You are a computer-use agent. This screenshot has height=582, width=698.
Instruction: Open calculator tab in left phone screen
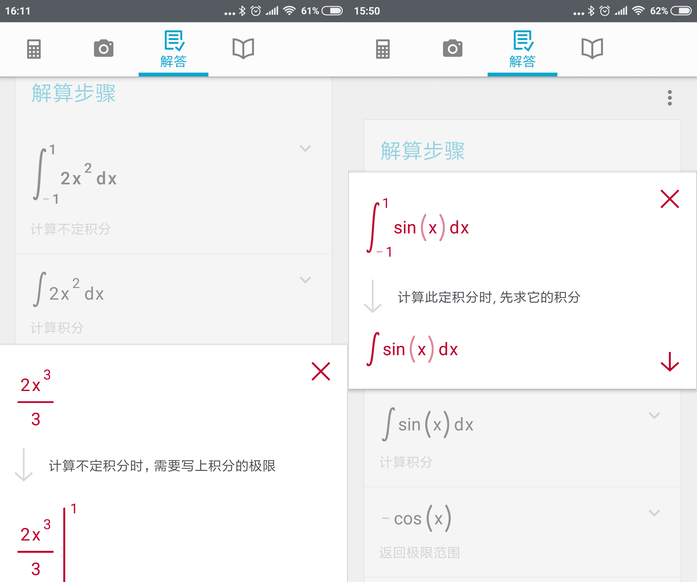[34, 49]
